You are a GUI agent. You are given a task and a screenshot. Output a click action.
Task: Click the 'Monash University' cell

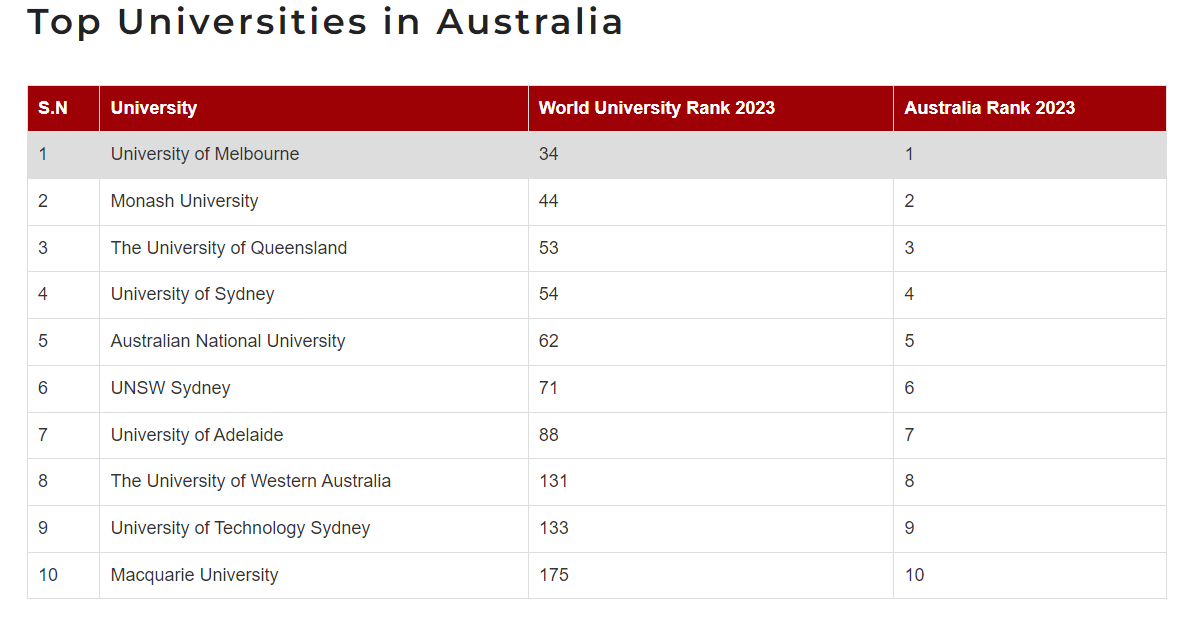[x=185, y=201]
